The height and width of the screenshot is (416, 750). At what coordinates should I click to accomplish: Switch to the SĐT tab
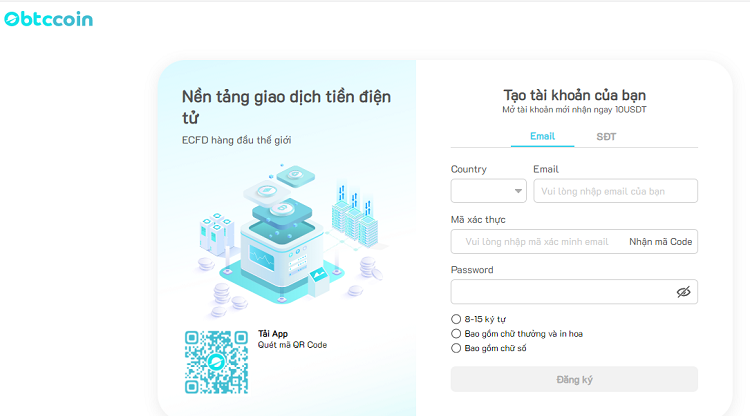pyautogui.click(x=606, y=136)
